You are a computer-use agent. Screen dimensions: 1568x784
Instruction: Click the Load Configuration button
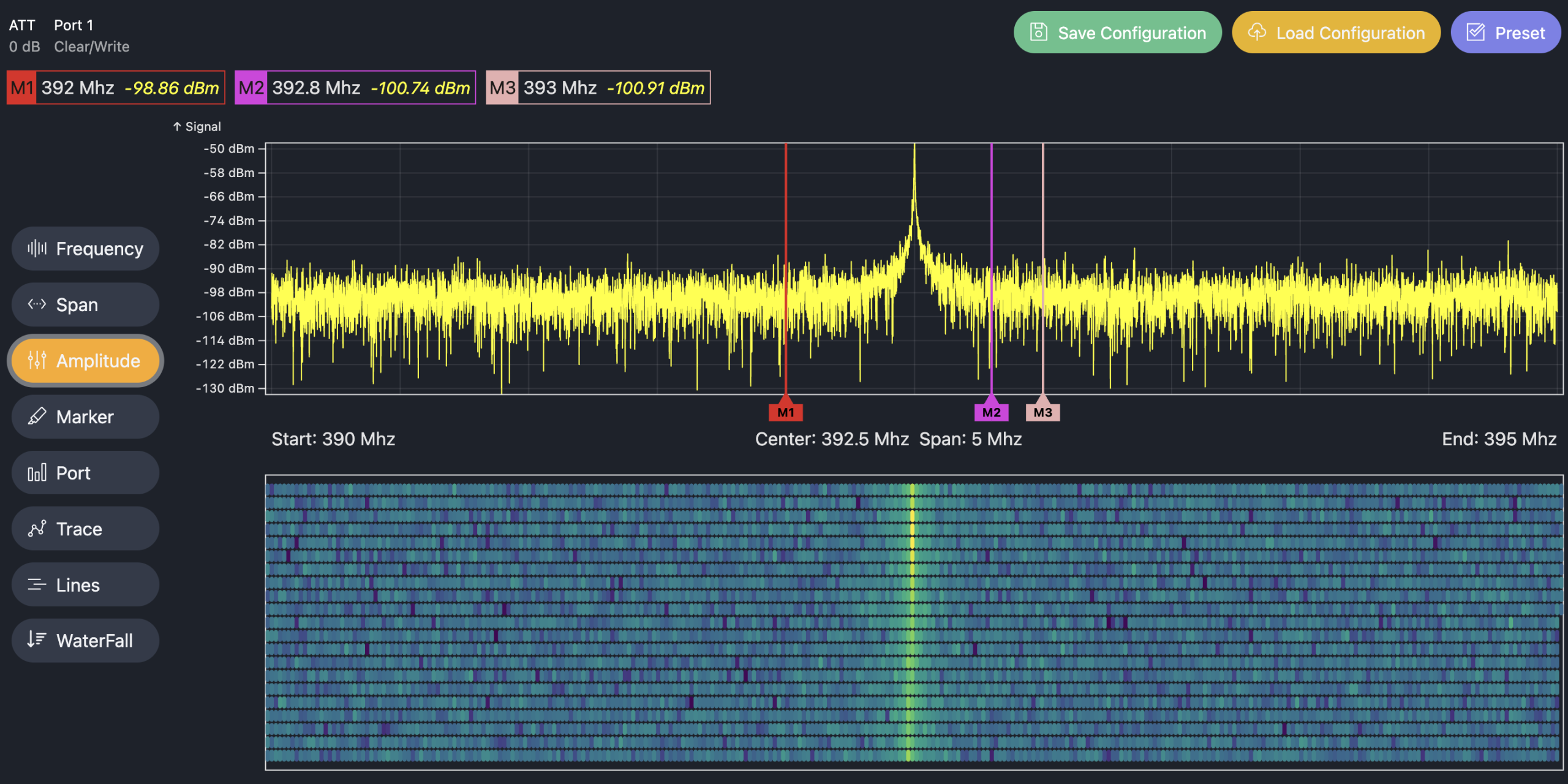[x=1336, y=32]
